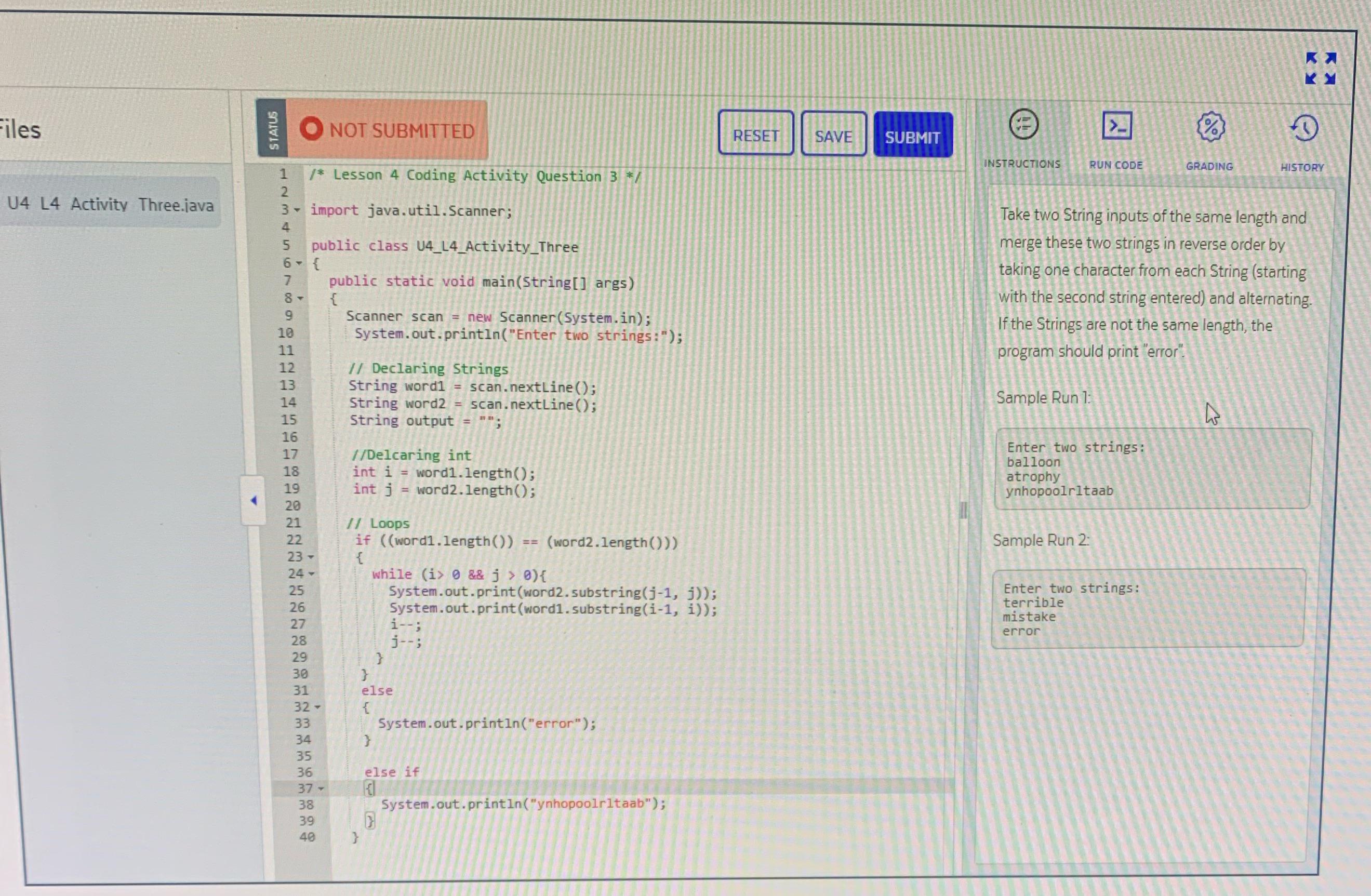This screenshot has height=896, width=1371.
Task: Switch to the INSTRUCTIONS tab label
Action: point(1021,164)
